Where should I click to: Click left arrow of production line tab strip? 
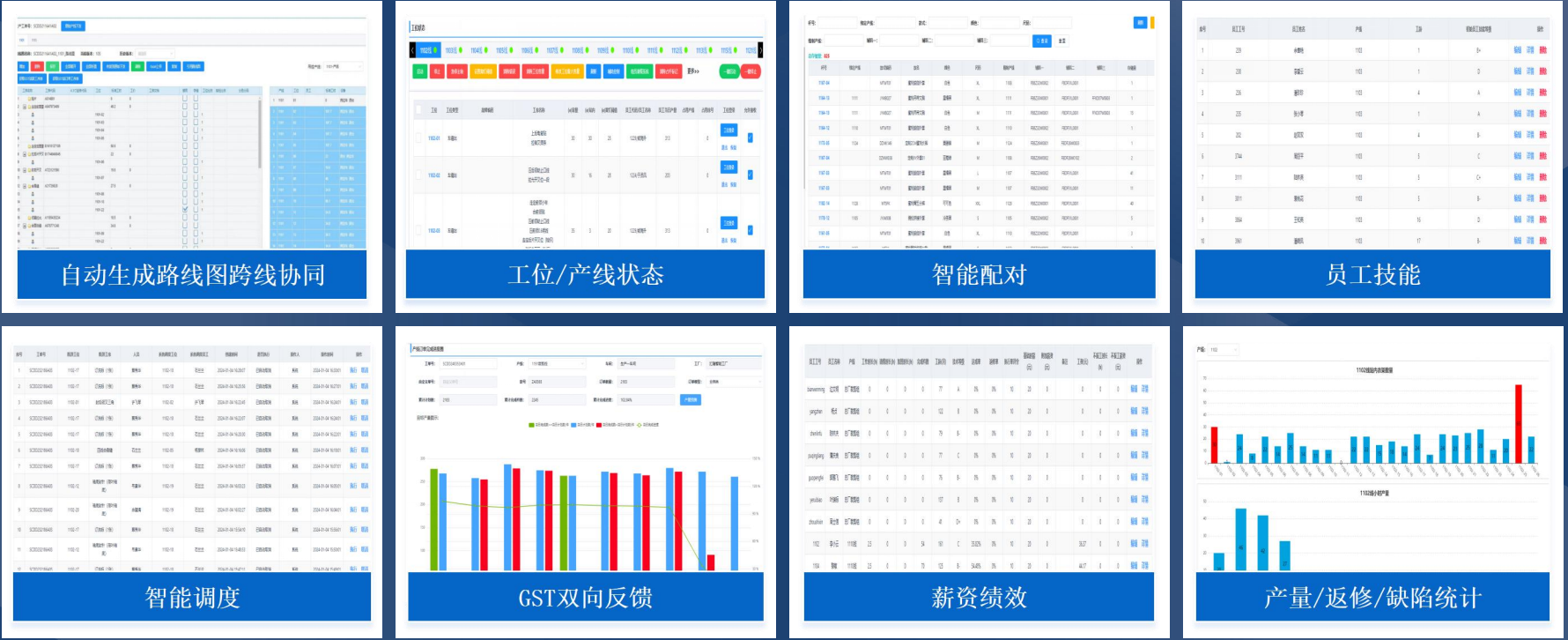coord(411,50)
